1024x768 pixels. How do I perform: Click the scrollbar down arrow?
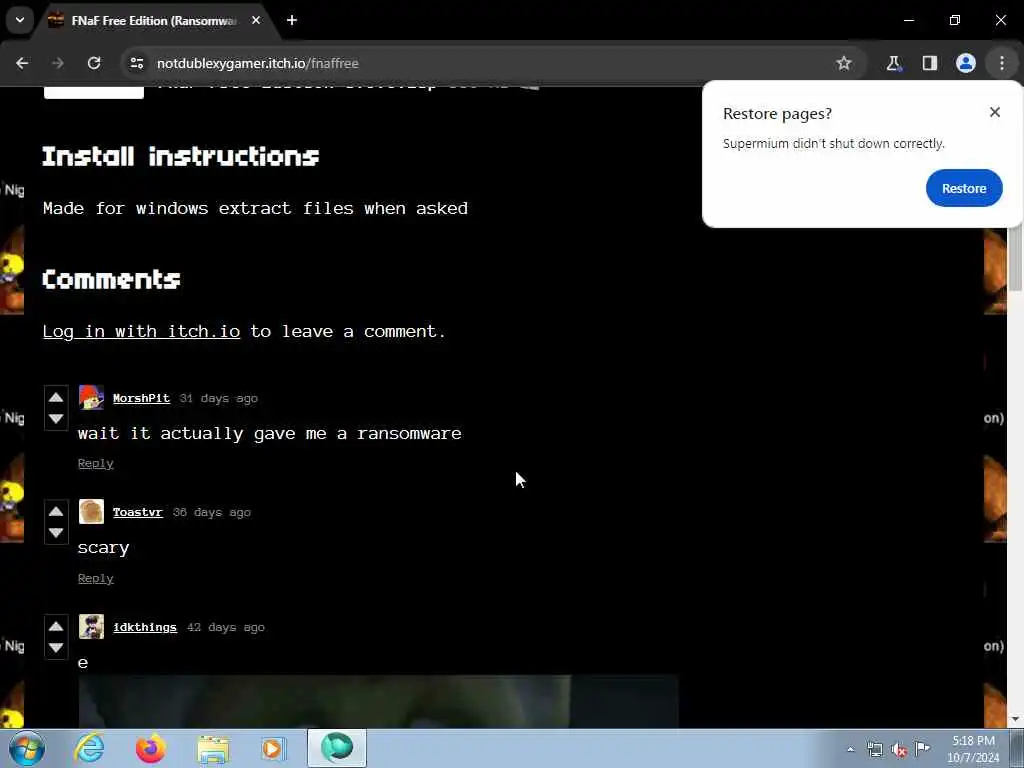pos(1016,719)
